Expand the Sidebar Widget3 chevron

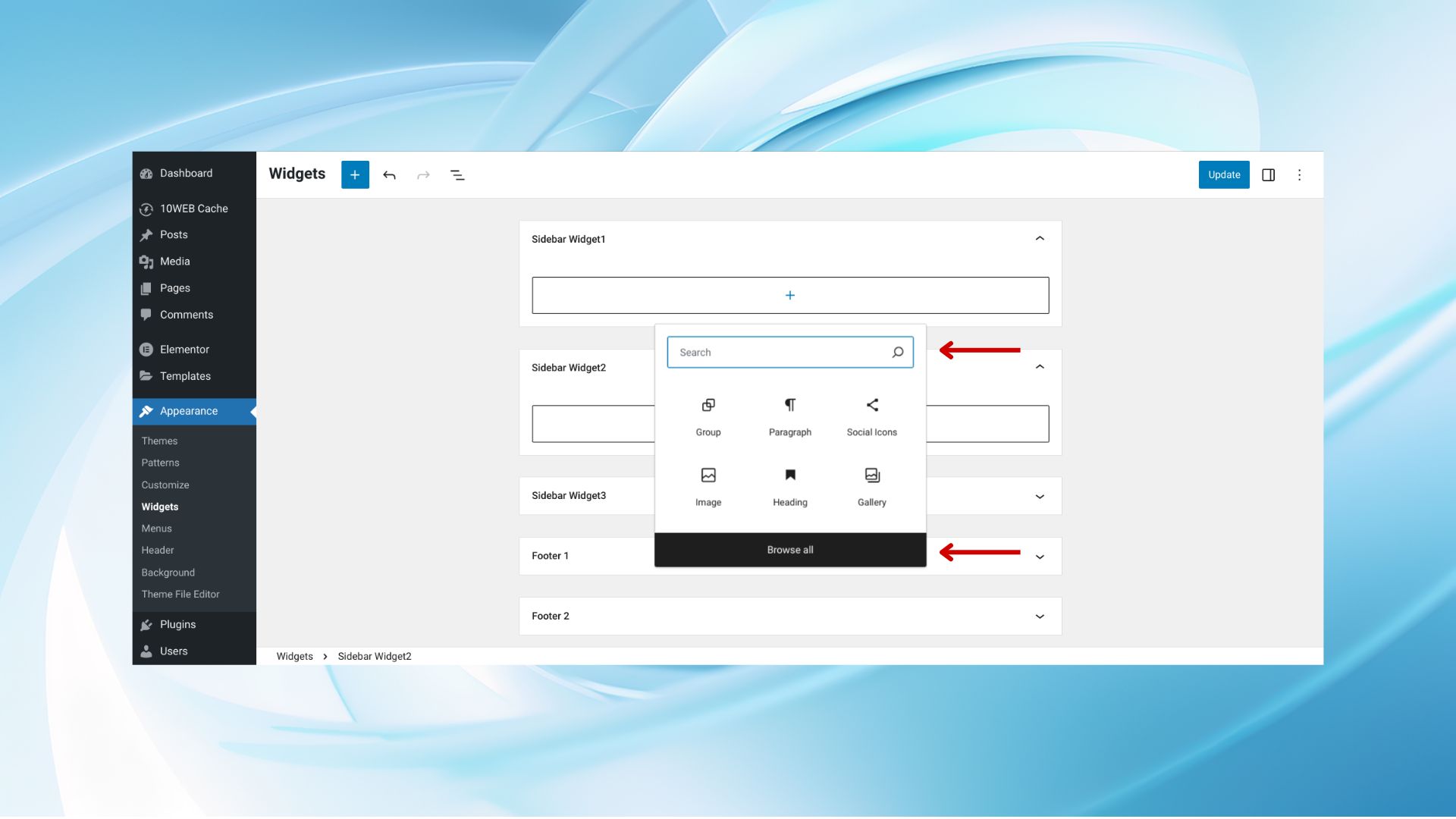pyautogui.click(x=1040, y=497)
